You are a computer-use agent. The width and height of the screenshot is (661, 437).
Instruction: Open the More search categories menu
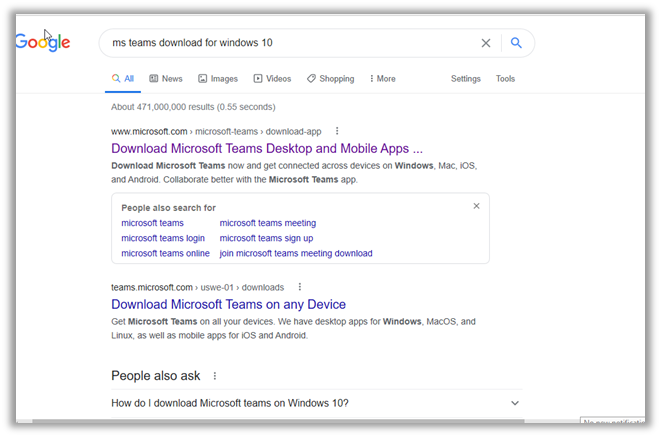(382, 79)
